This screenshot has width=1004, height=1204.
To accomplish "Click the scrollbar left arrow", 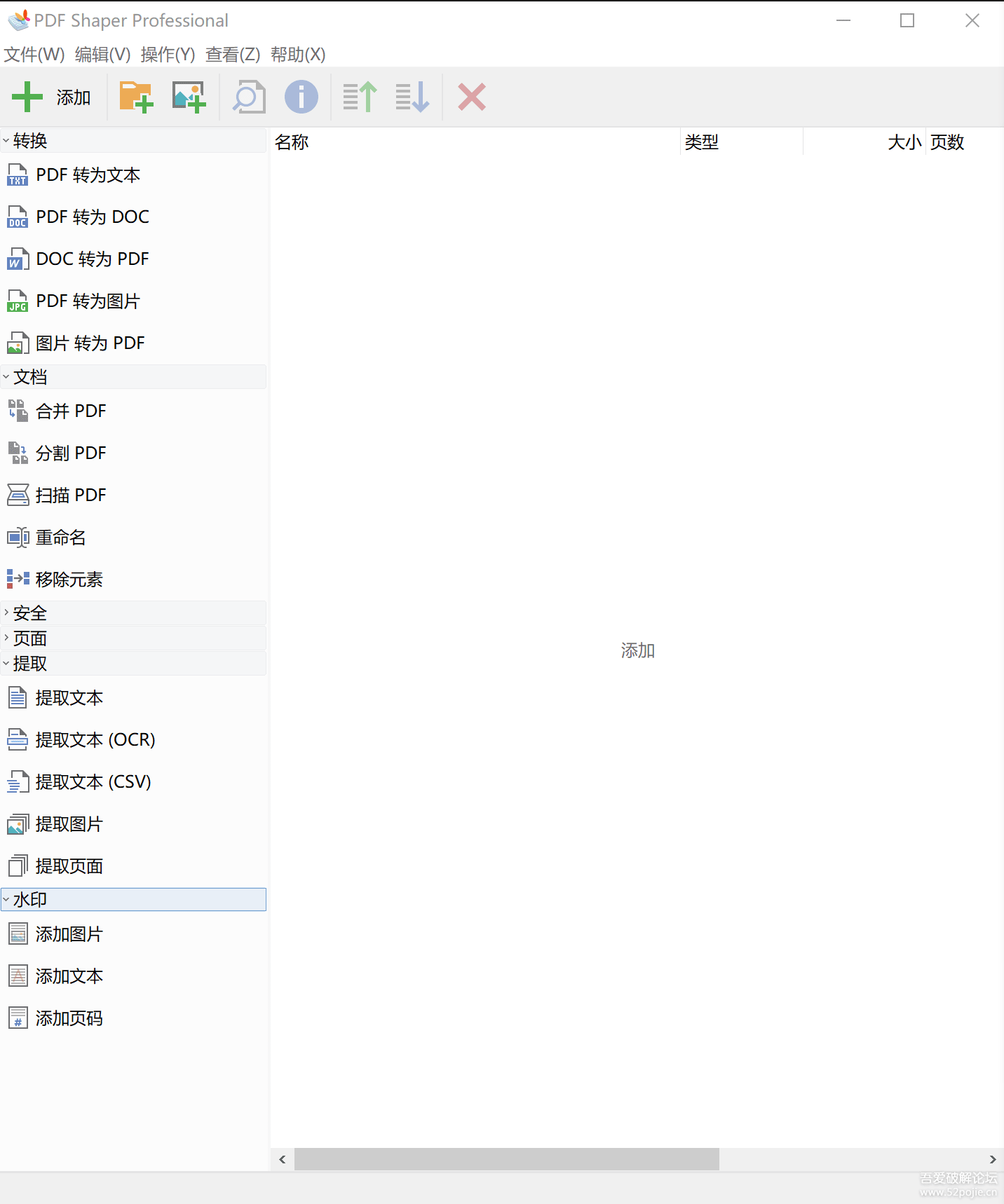I will point(283,1159).
